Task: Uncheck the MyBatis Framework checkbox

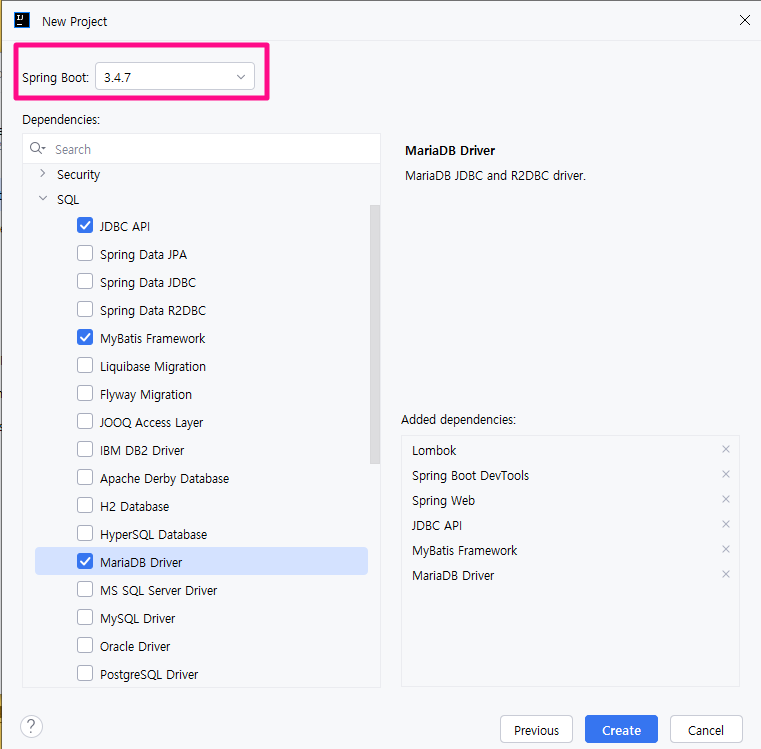Action: [85, 337]
